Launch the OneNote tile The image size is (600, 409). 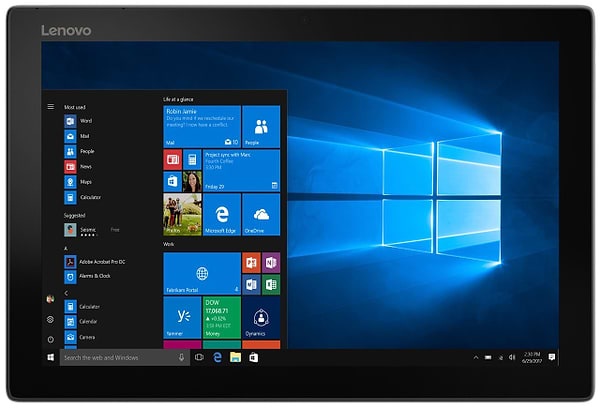271,262
